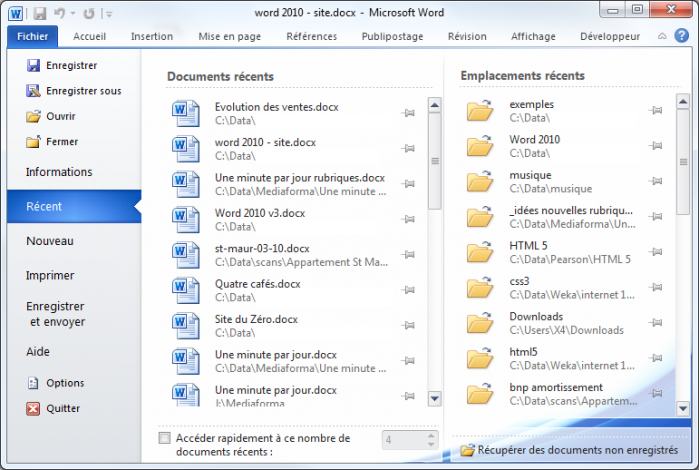
Task: Pin Quatre cafés.docx in recent documents
Action: 408,290
